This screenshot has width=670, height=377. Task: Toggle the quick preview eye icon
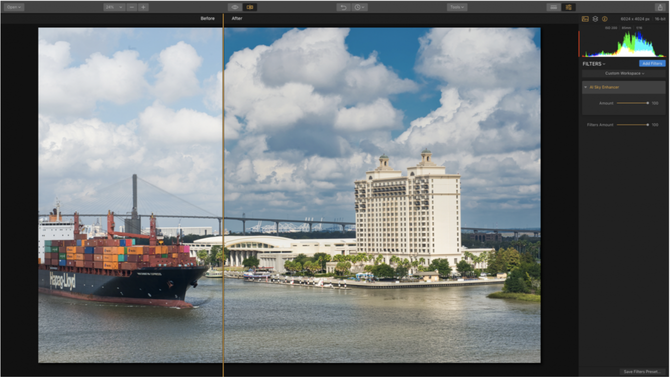[x=235, y=7]
